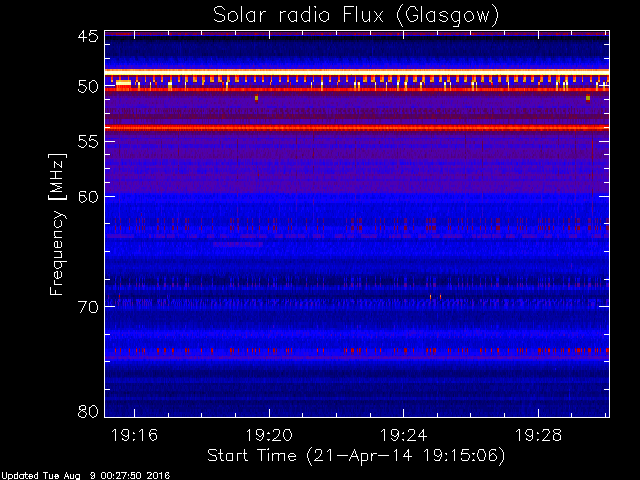Click the "Frequency [MHz]" axis label
This screenshot has width=640, height=480.
click(x=57, y=224)
